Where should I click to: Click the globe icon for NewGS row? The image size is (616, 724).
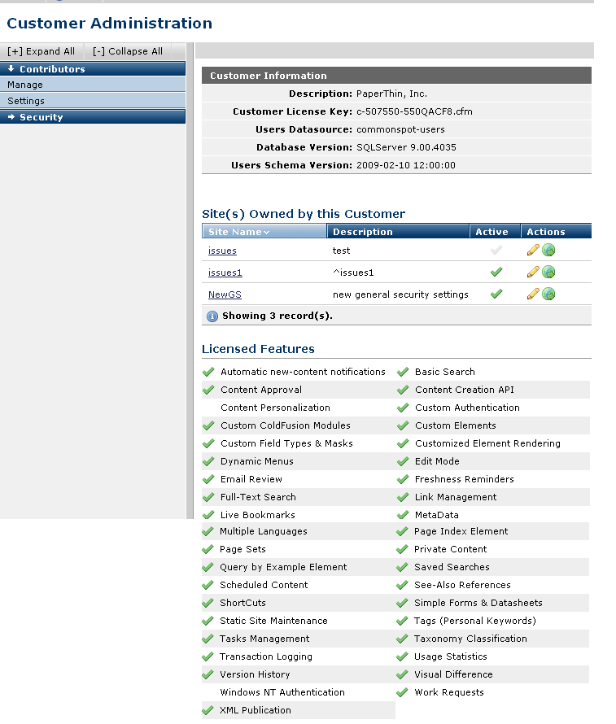[x=549, y=294]
